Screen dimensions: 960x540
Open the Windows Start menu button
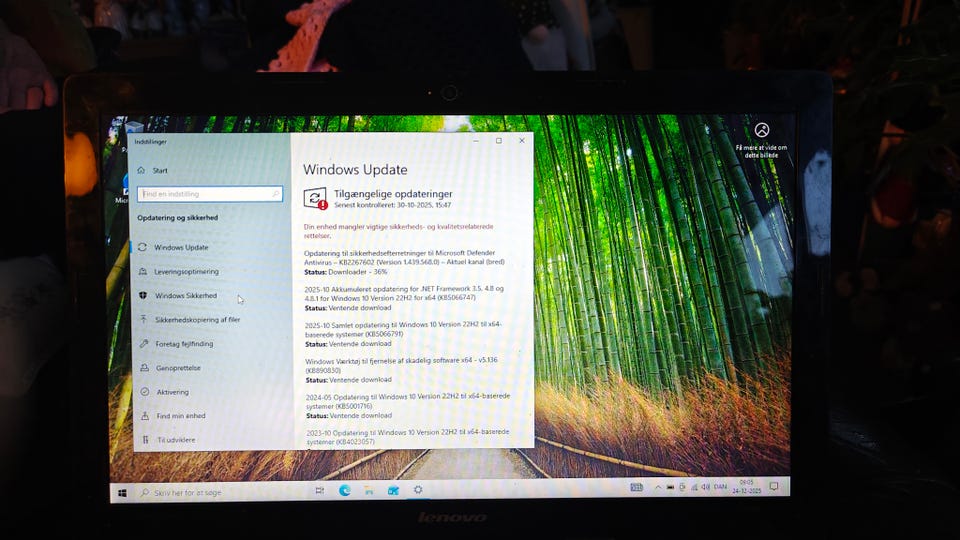[x=122, y=493]
